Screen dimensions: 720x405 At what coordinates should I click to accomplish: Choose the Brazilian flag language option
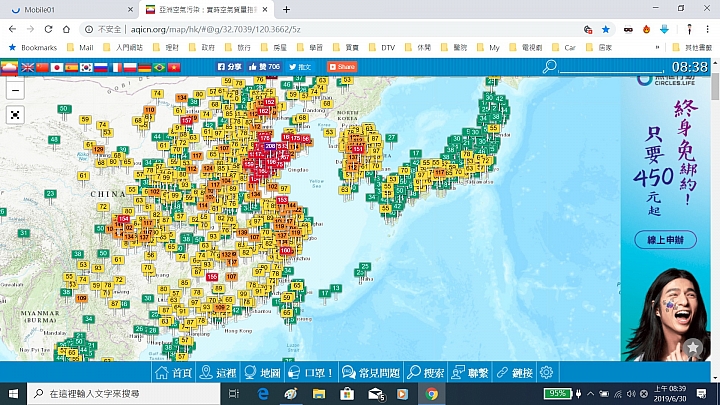click(159, 67)
